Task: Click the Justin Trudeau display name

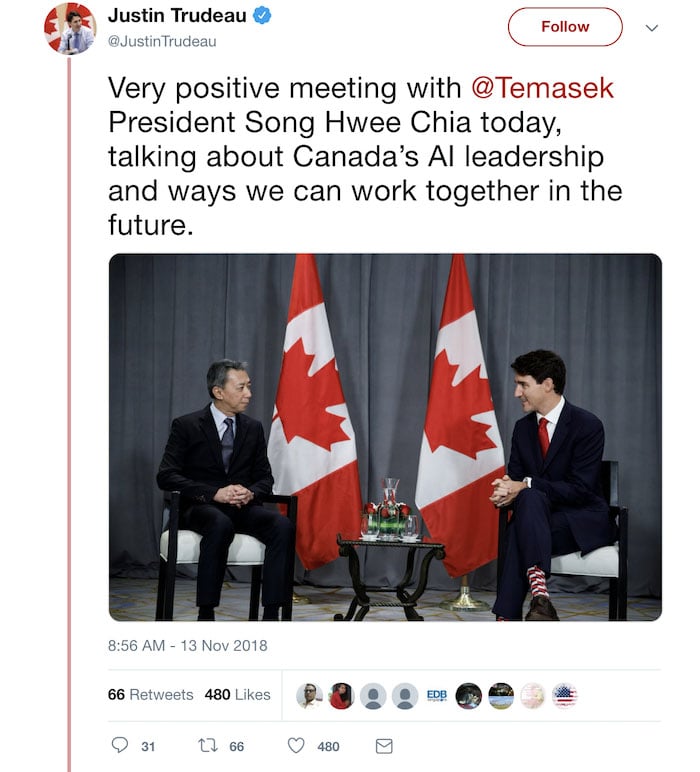Action: (178, 17)
